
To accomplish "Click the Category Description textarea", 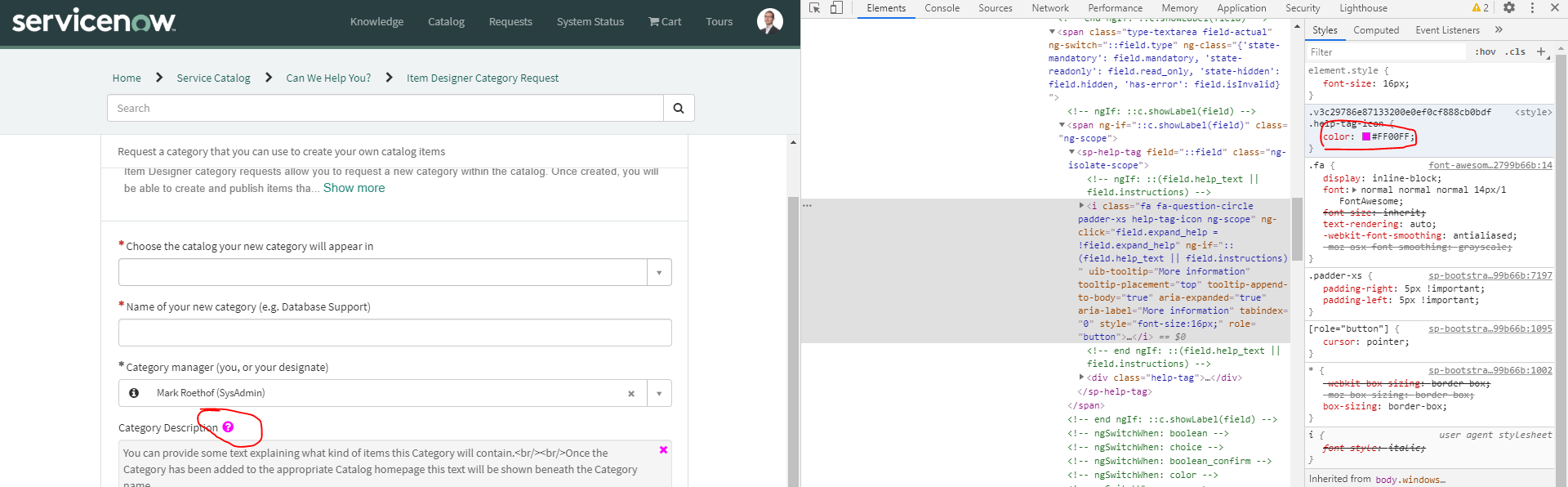I will [x=395, y=463].
